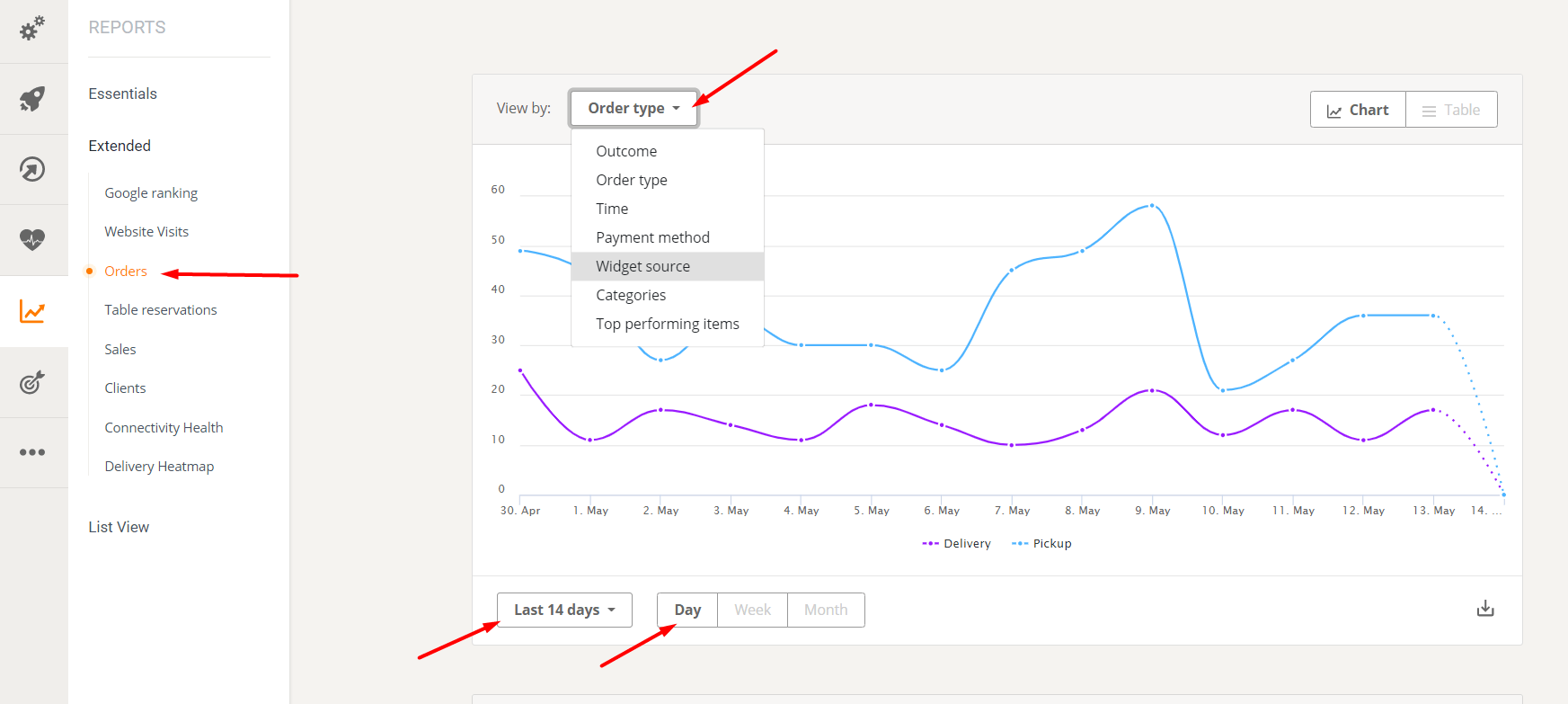This screenshot has width=1568, height=704.
Task: Click the "View by:" label
Action: pyautogui.click(x=524, y=108)
